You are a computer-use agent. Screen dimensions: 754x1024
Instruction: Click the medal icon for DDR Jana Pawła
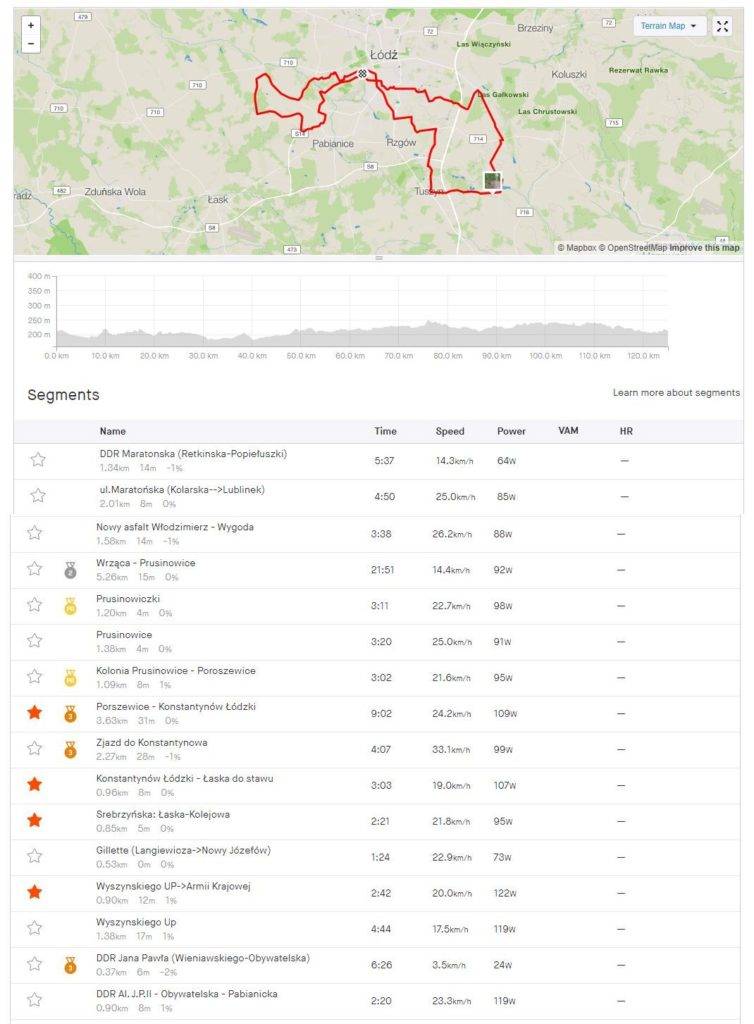click(70, 964)
